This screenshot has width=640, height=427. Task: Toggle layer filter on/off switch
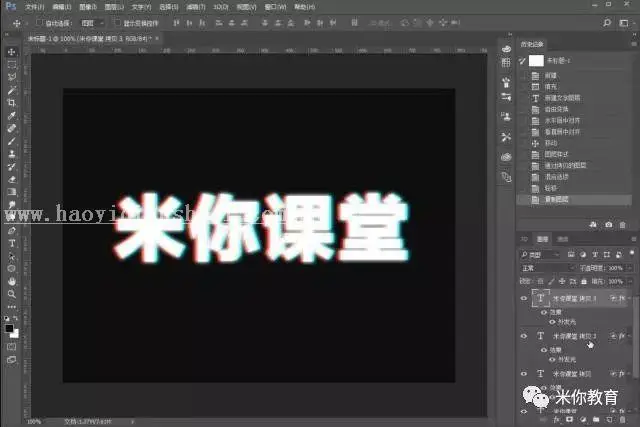click(x=632, y=254)
